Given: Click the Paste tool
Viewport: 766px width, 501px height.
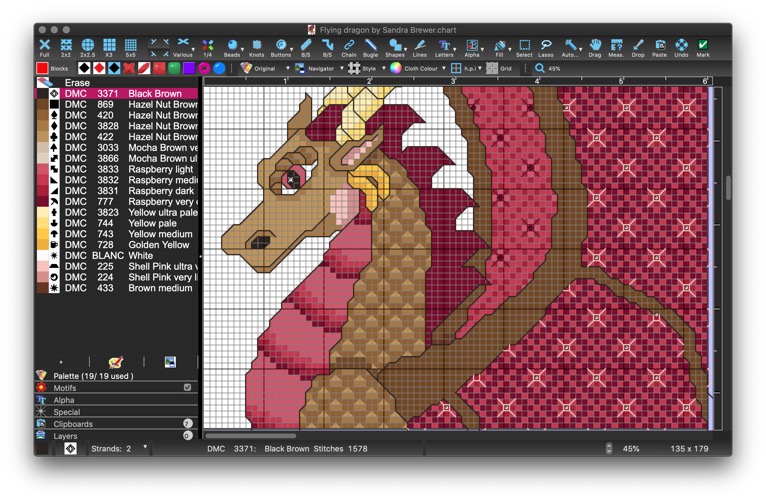Looking at the screenshot, I should (x=660, y=47).
